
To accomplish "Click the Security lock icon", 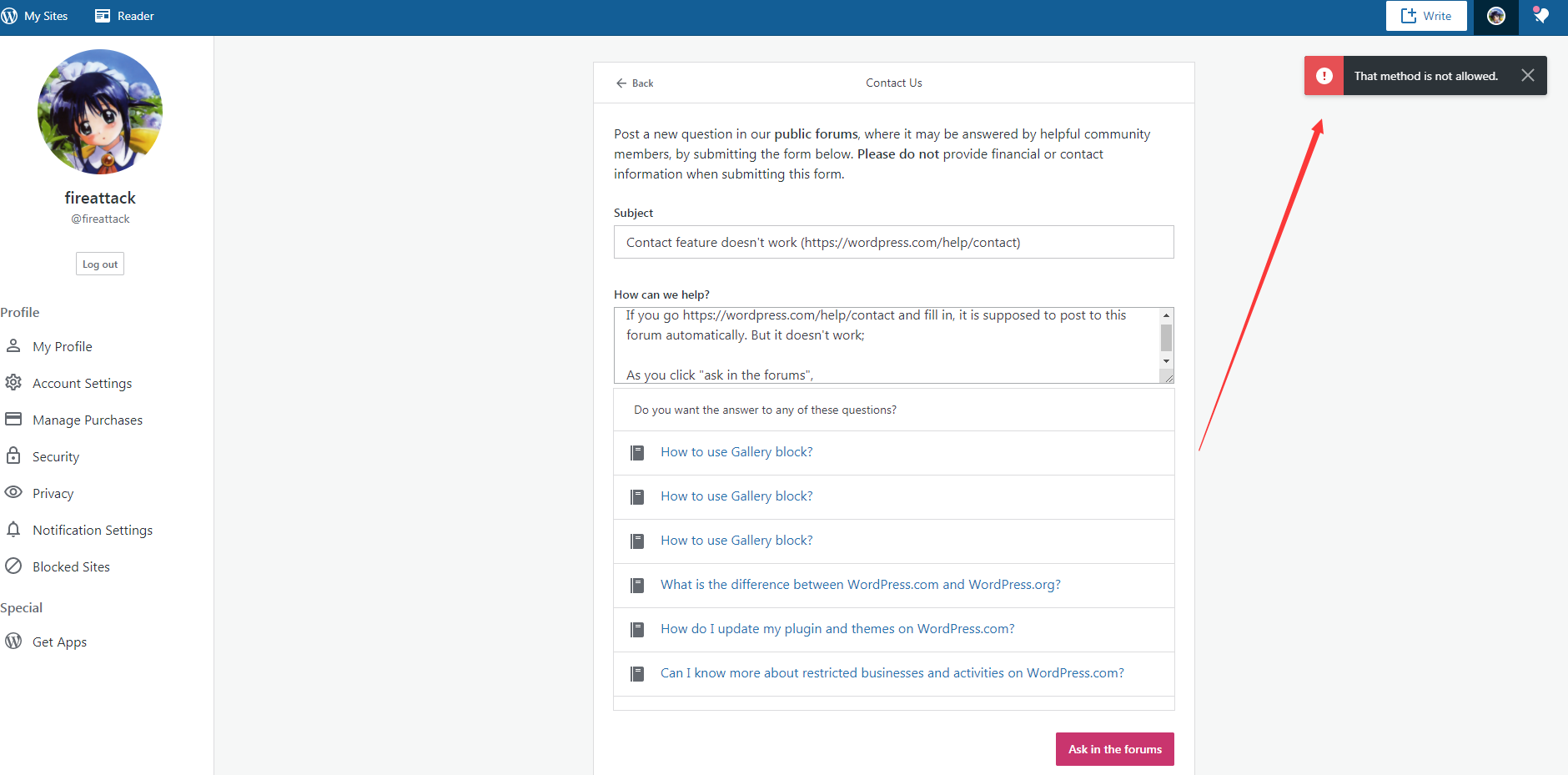I will [x=13, y=456].
